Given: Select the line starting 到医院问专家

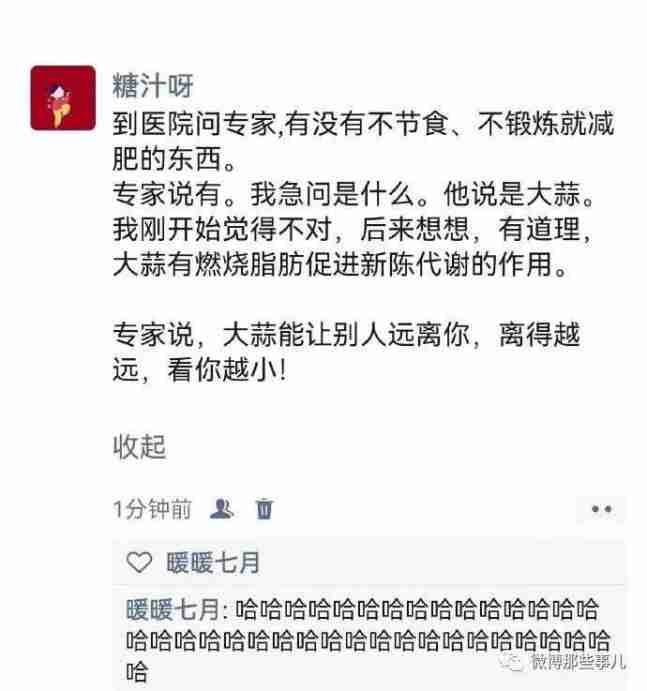Looking at the screenshot, I should point(363,124).
